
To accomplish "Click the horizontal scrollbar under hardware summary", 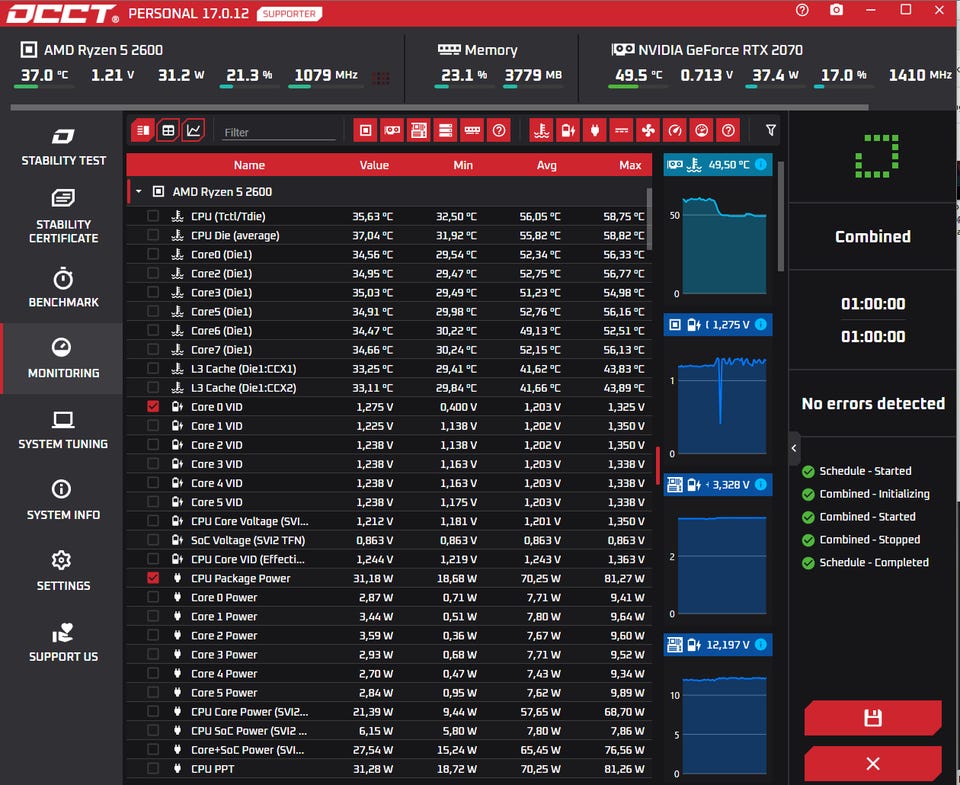I will (439, 107).
